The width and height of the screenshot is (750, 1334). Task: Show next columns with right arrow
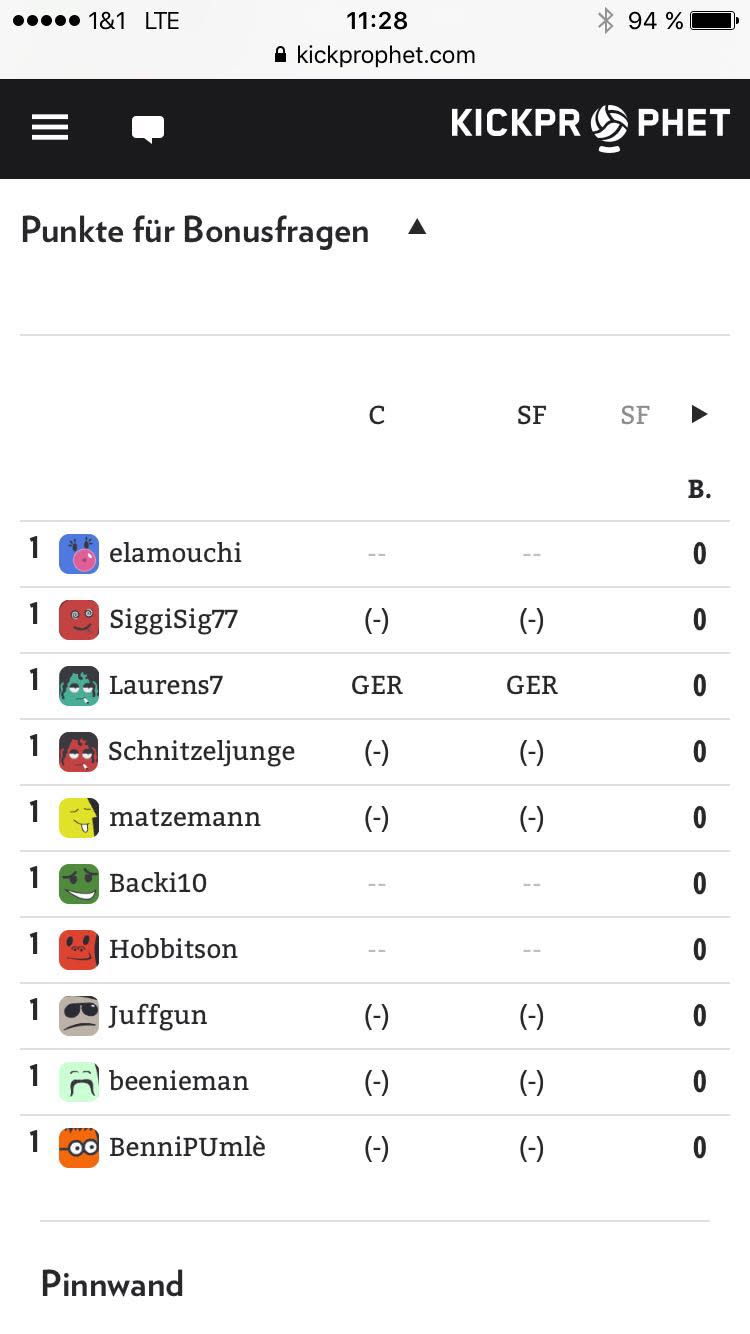700,414
